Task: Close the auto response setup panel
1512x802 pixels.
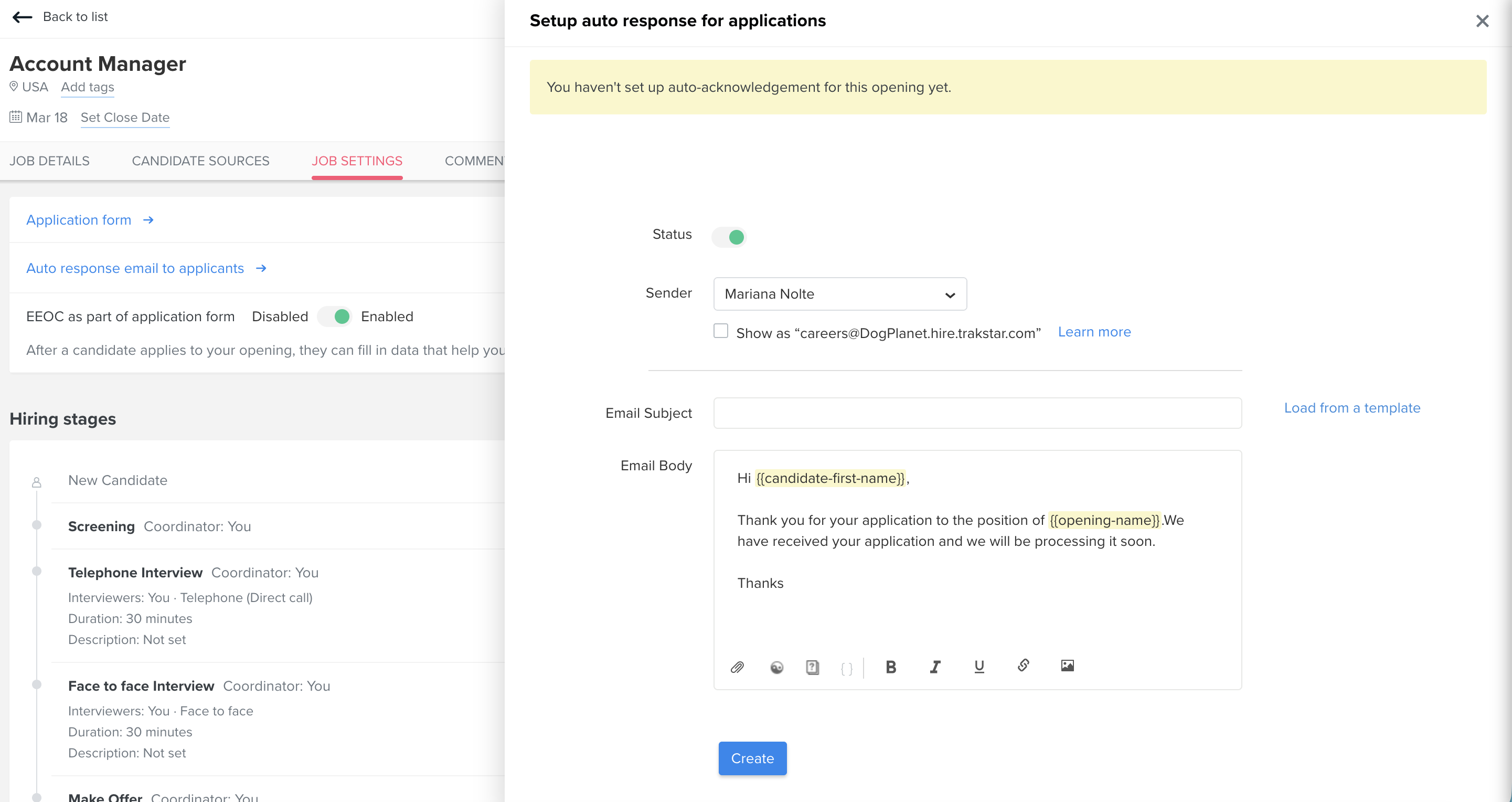Action: tap(1482, 21)
